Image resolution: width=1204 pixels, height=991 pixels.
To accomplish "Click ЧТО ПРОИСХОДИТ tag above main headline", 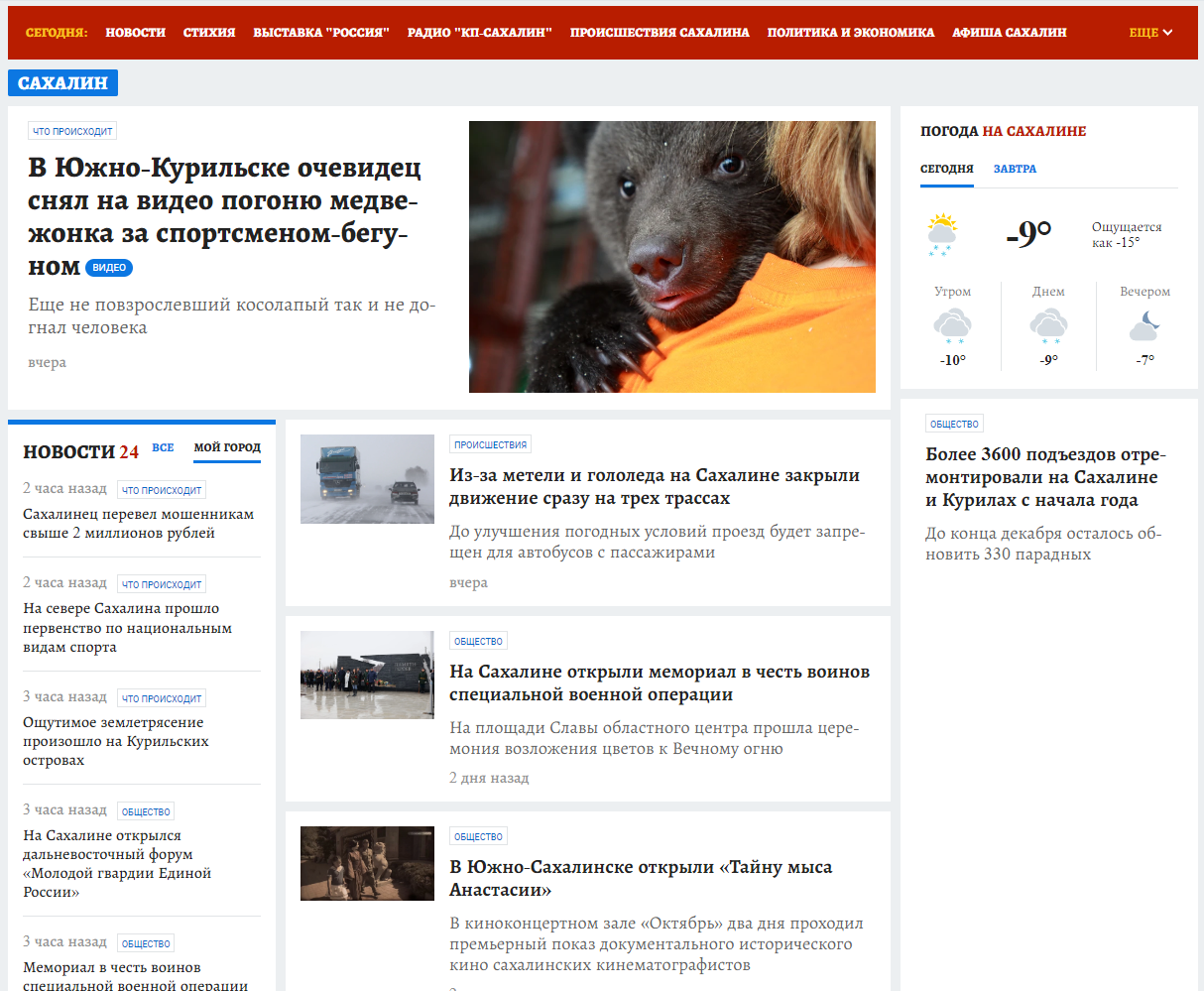I will (x=72, y=131).
